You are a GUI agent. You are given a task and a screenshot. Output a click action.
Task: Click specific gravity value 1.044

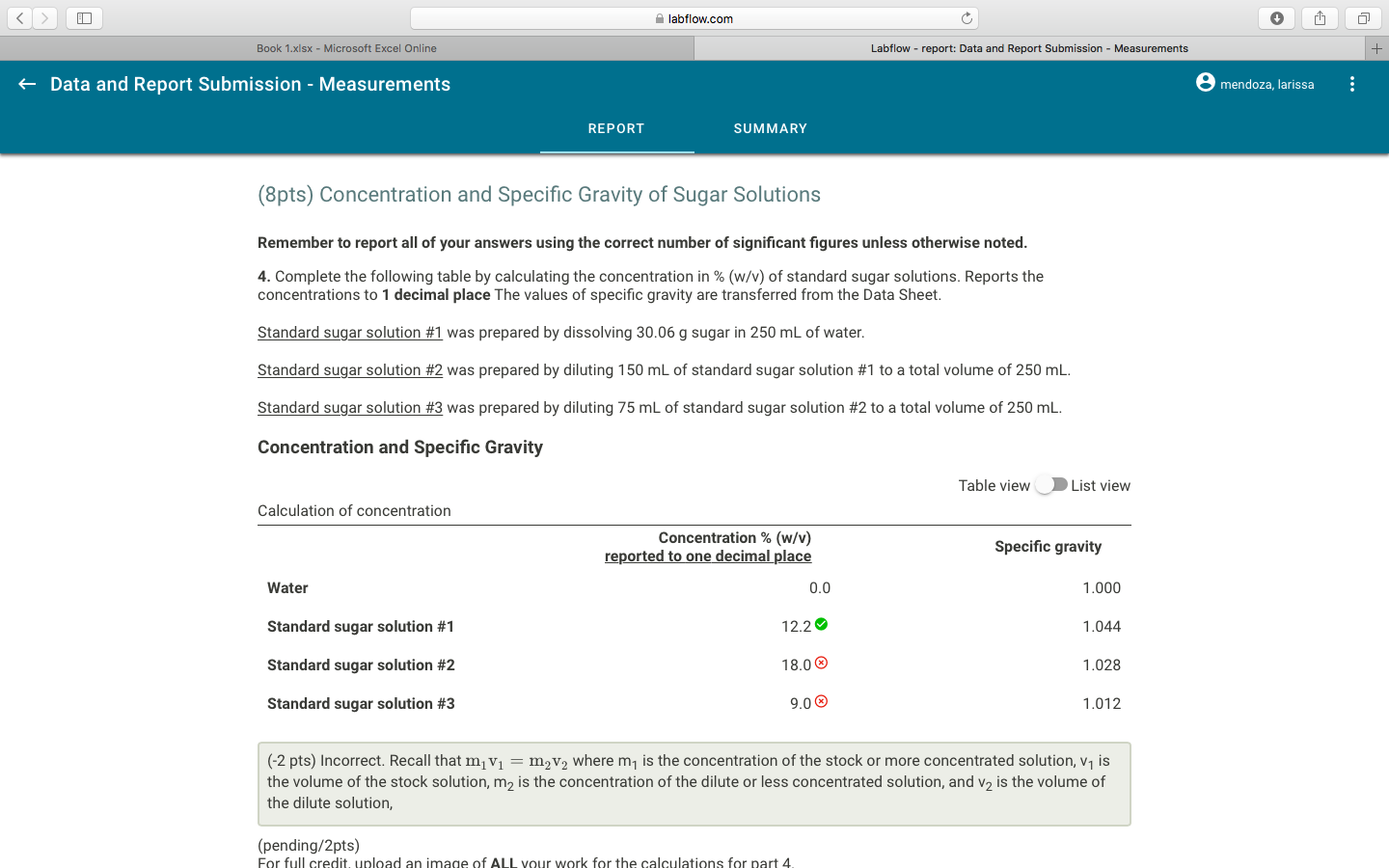(1102, 627)
